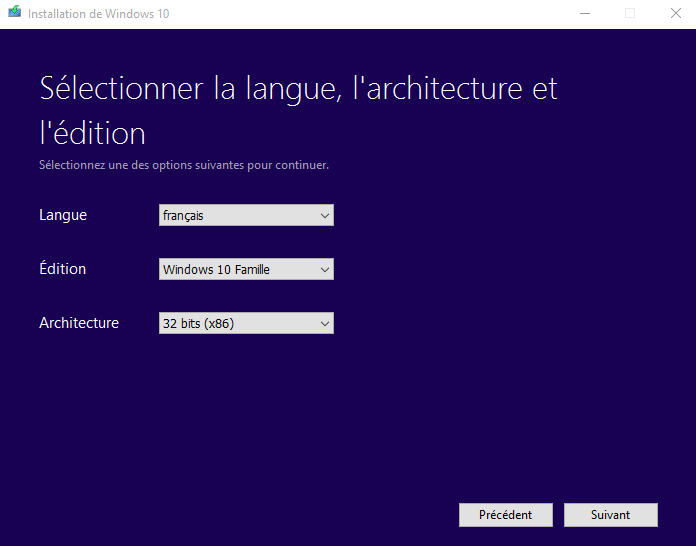Minimize the Installation de Windows 10 window
This screenshot has width=696, height=546.
[585, 13]
